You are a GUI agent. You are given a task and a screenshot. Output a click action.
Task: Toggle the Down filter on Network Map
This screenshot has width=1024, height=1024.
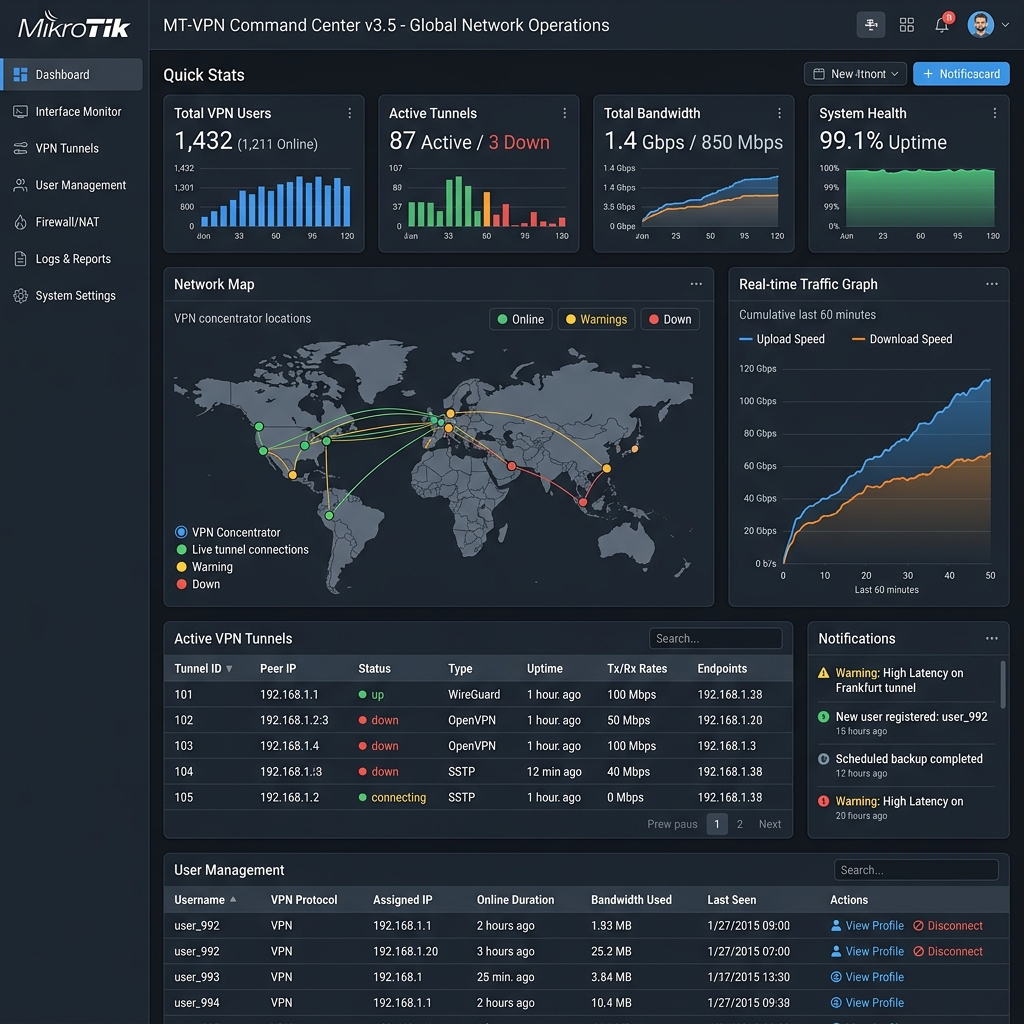[x=670, y=319]
